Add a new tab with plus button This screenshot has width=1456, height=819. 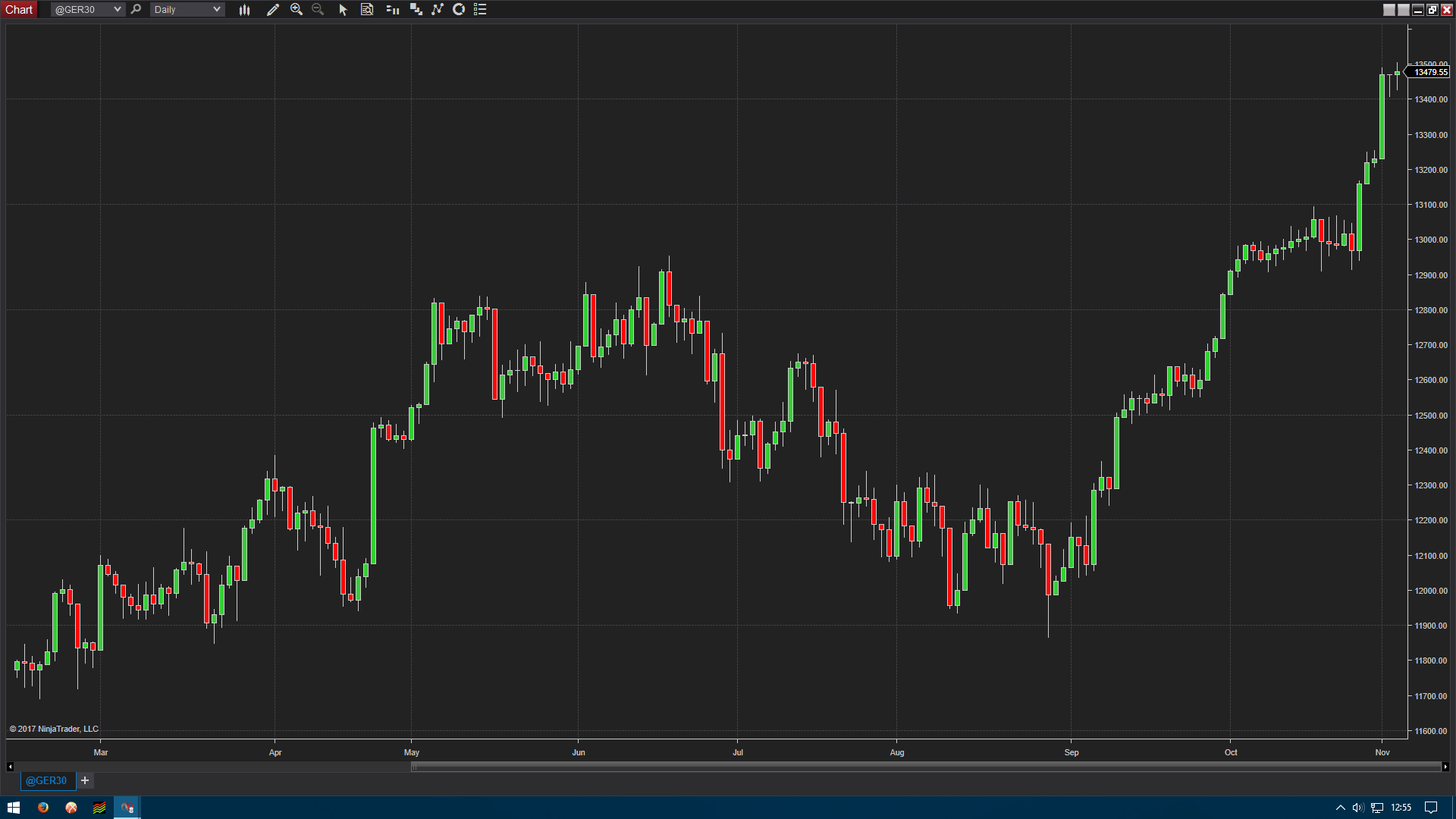point(85,780)
